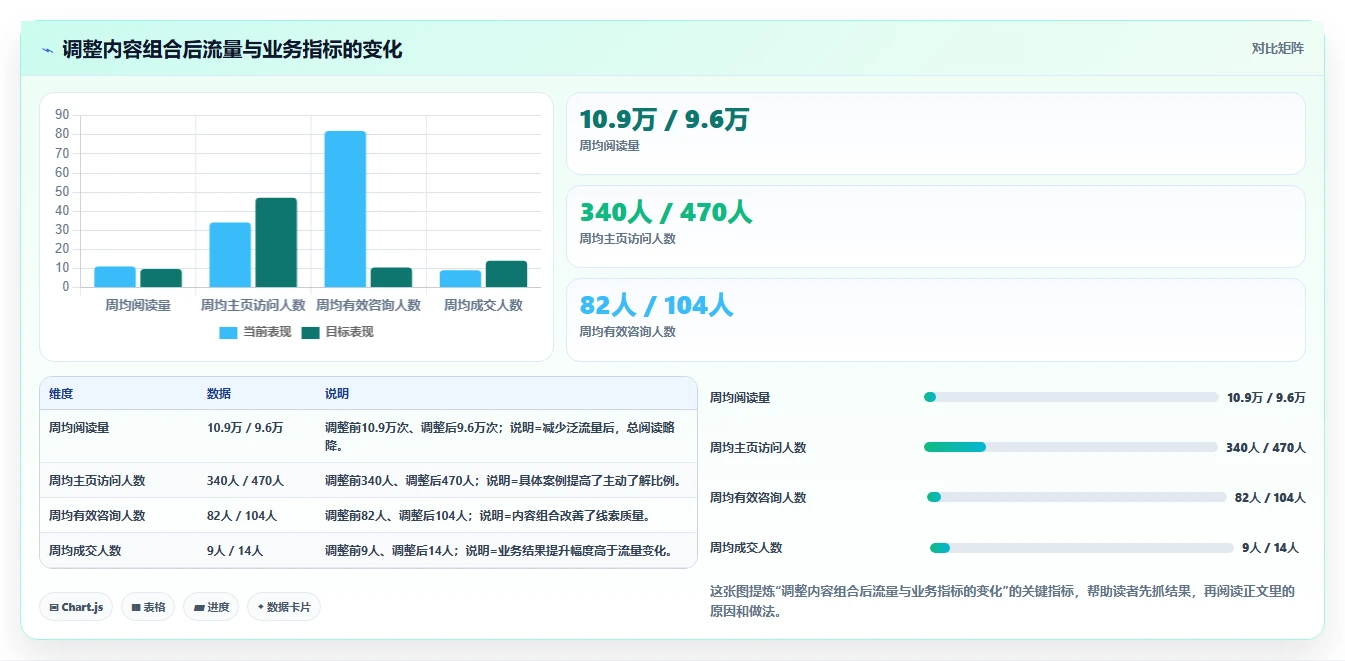The height and width of the screenshot is (661, 1345).
Task: Click the 周均成交人数 progress bar
Action: tap(1082, 547)
